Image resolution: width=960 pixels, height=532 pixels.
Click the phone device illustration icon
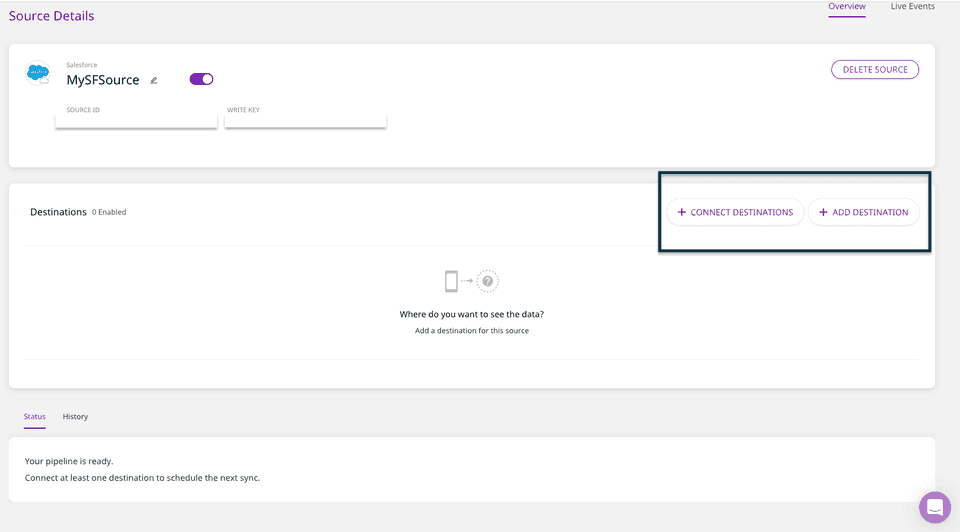451,282
